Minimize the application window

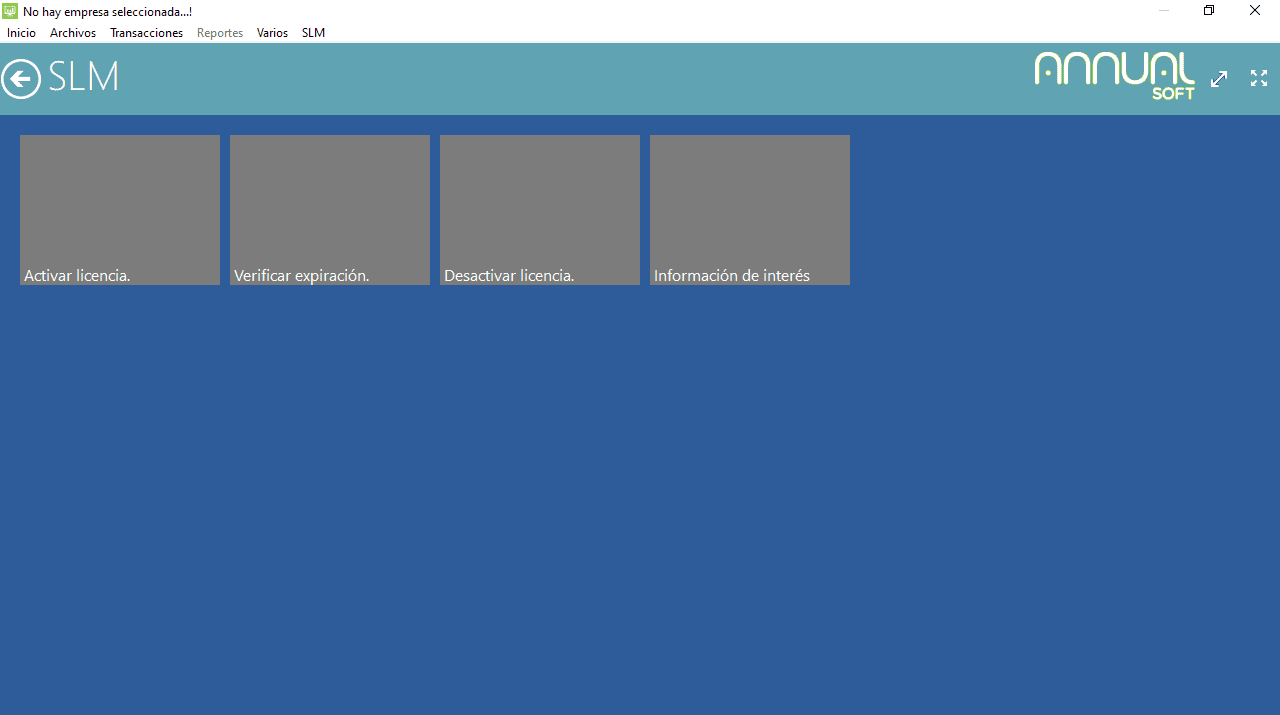(1163, 11)
